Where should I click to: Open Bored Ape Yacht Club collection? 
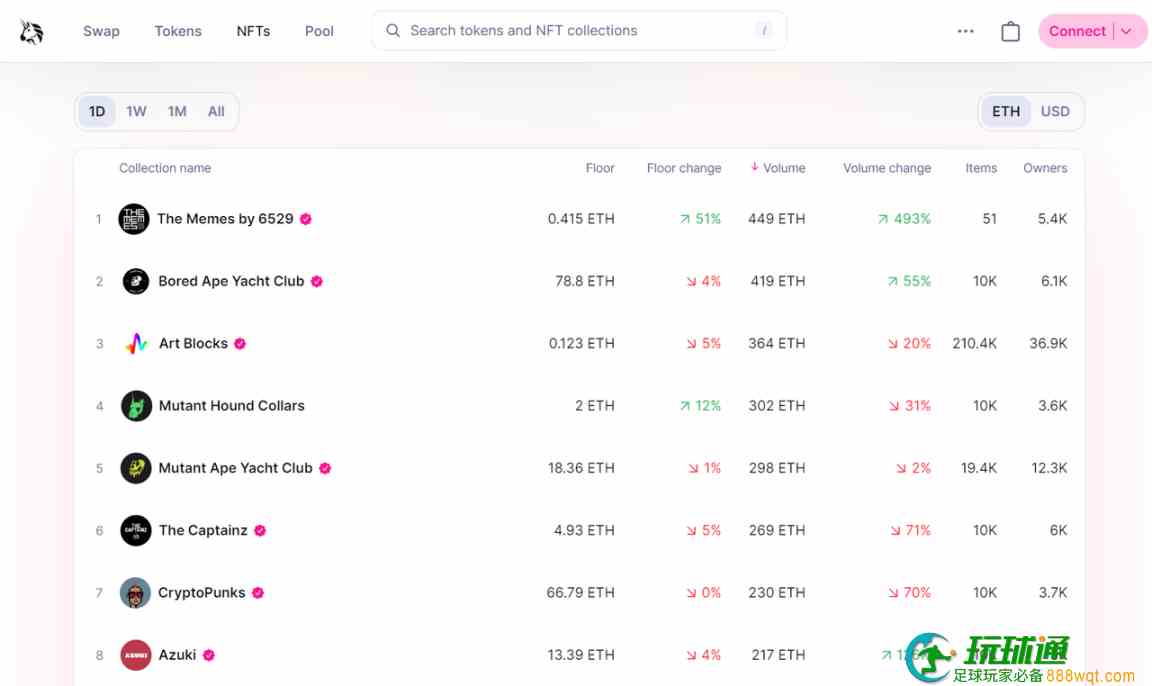[x=231, y=281]
